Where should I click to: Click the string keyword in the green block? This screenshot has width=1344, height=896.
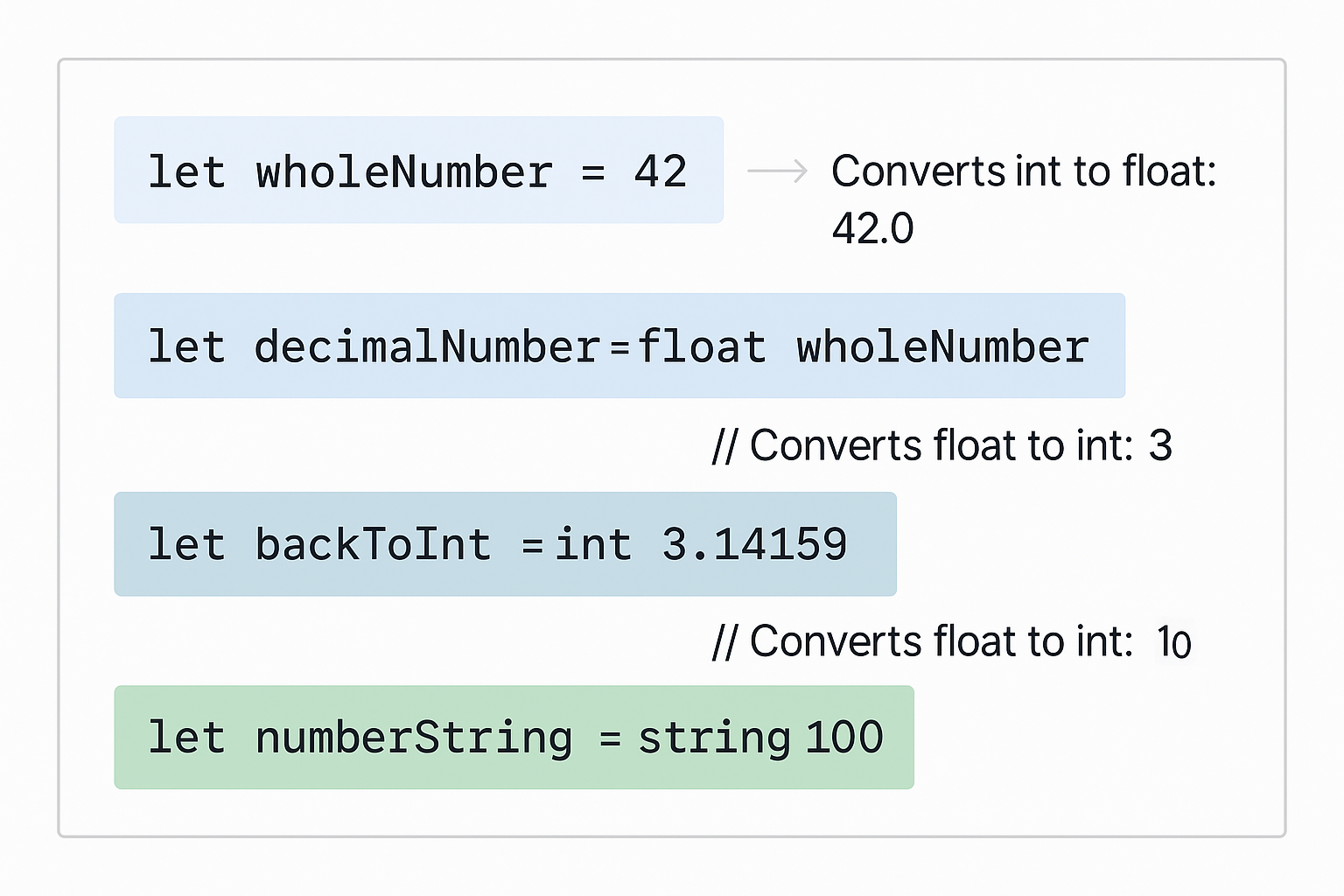click(714, 737)
